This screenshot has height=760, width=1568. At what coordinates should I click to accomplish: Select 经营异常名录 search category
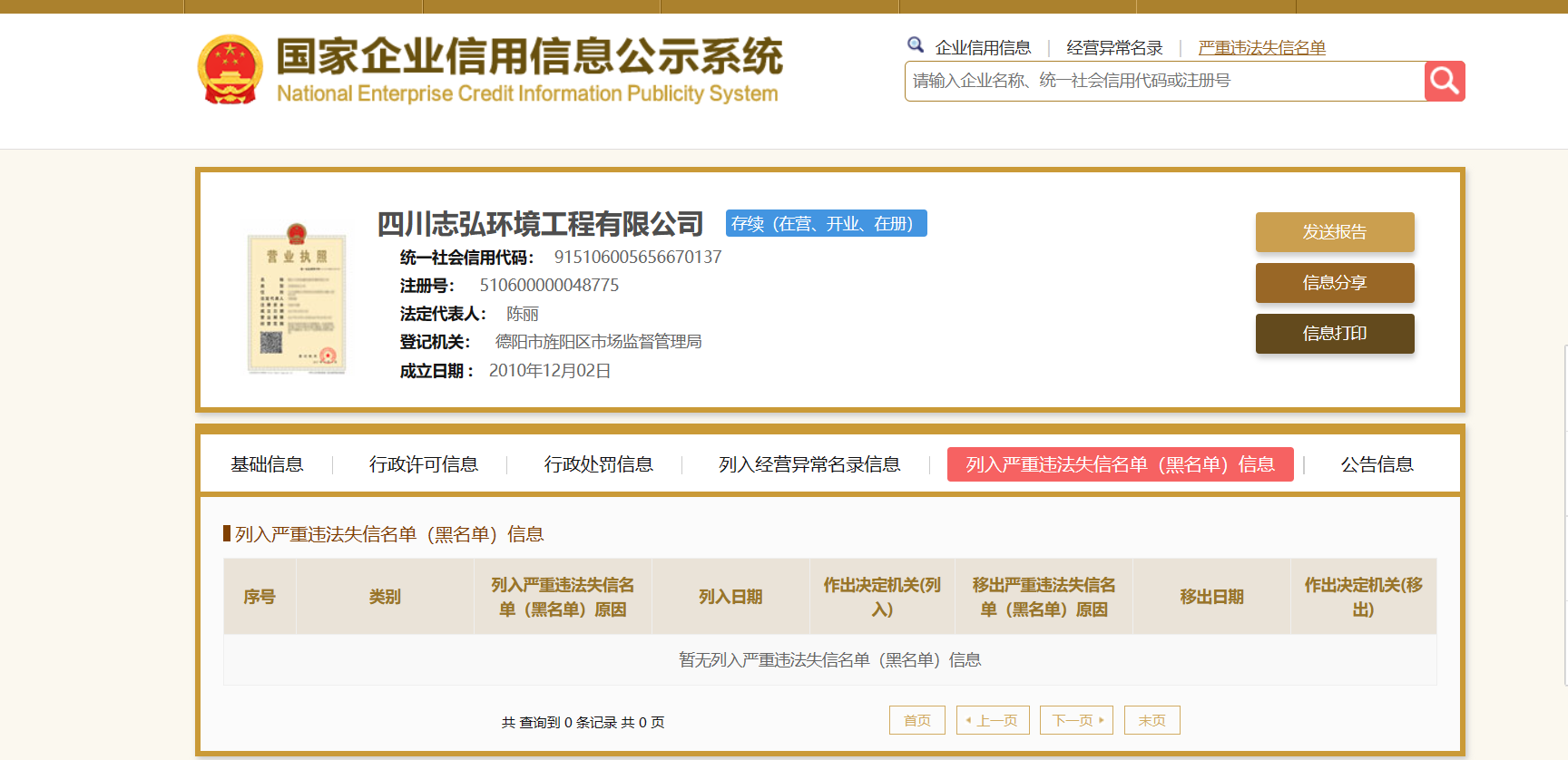pyautogui.click(x=1114, y=48)
